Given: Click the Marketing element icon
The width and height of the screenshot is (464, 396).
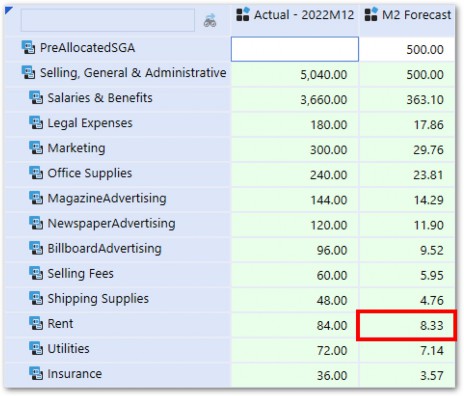Looking at the screenshot, I should 36,148.
